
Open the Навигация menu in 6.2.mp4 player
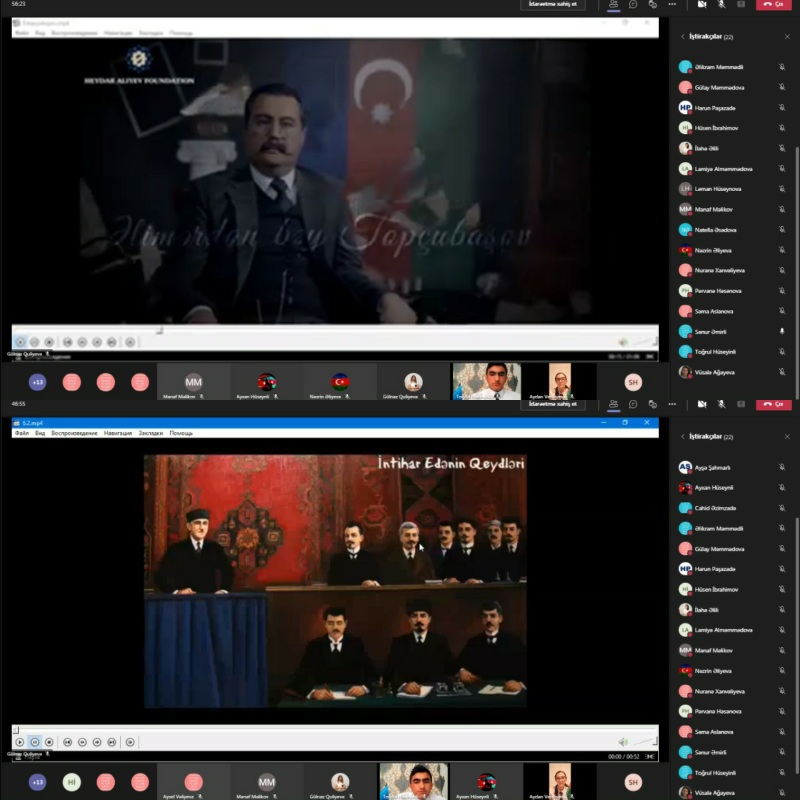[x=118, y=433]
